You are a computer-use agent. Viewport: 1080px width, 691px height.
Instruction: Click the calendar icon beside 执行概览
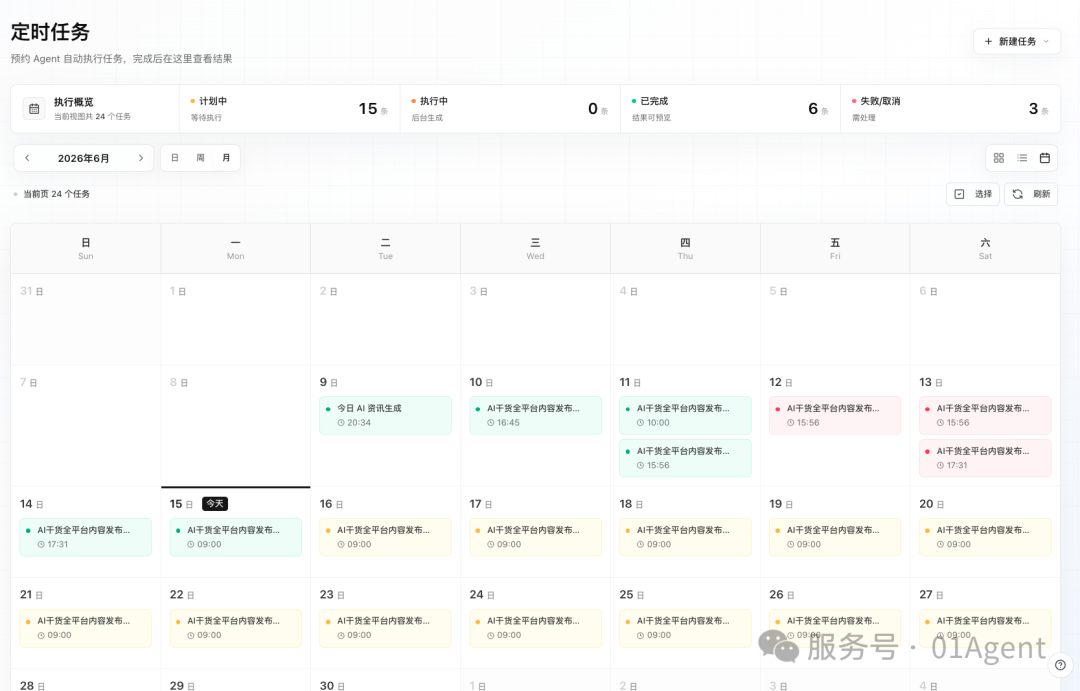34,109
